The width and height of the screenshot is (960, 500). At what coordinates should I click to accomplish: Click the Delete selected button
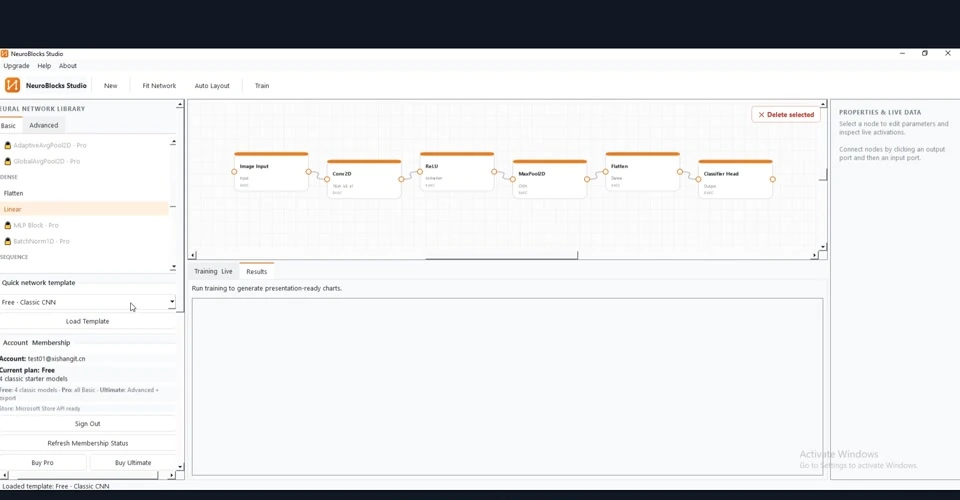pos(786,114)
